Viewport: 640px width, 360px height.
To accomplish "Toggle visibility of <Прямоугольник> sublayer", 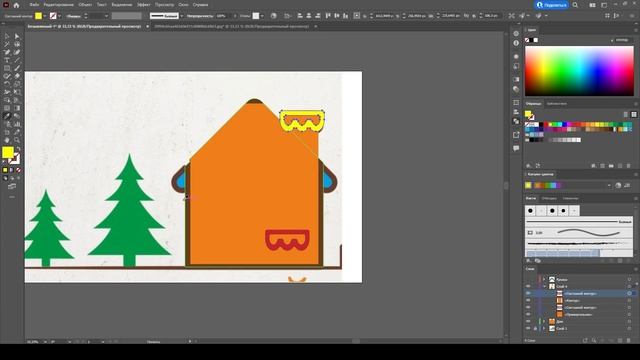I will [x=528, y=314].
